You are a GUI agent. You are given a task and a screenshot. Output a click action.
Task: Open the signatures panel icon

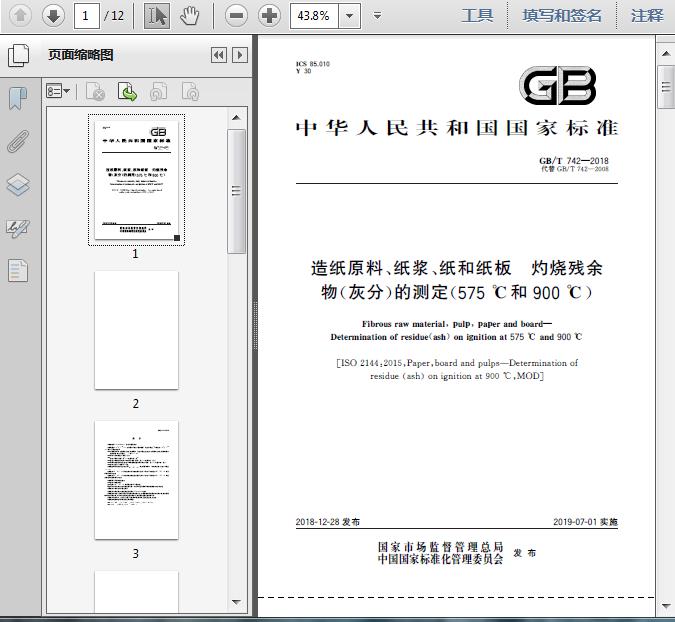point(18,229)
